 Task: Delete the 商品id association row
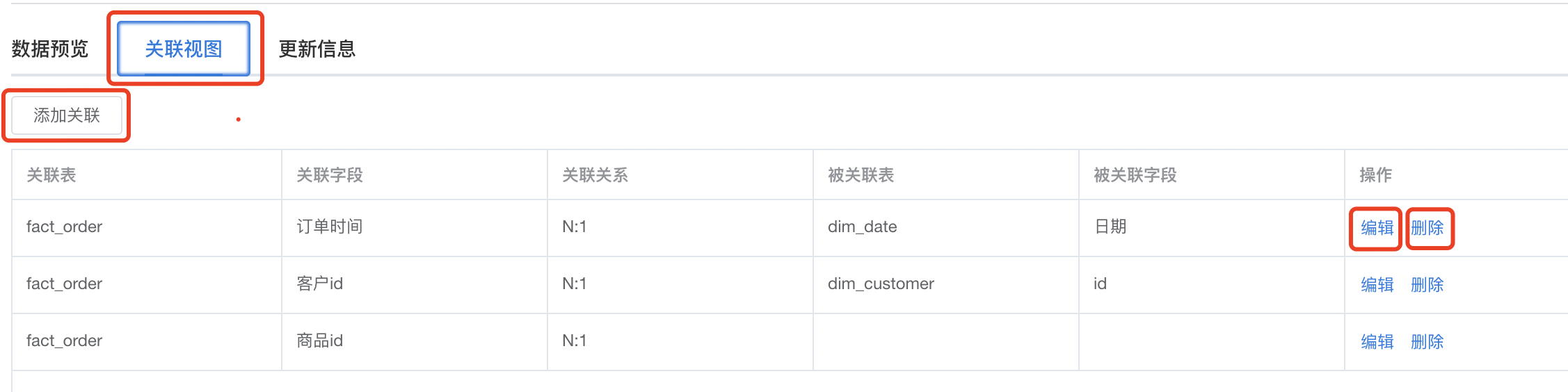pyautogui.click(x=1427, y=342)
